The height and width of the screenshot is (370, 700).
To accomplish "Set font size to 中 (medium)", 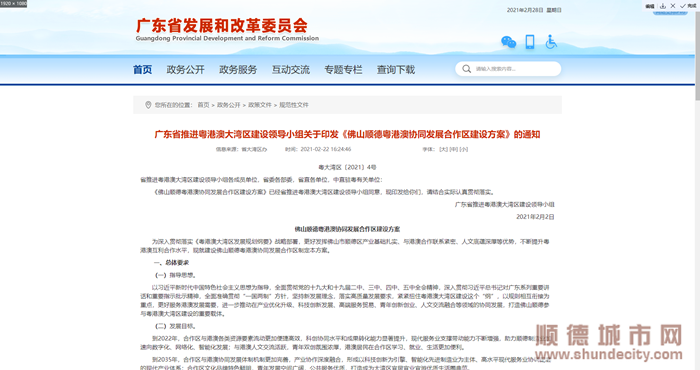I will click(x=454, y=149).
